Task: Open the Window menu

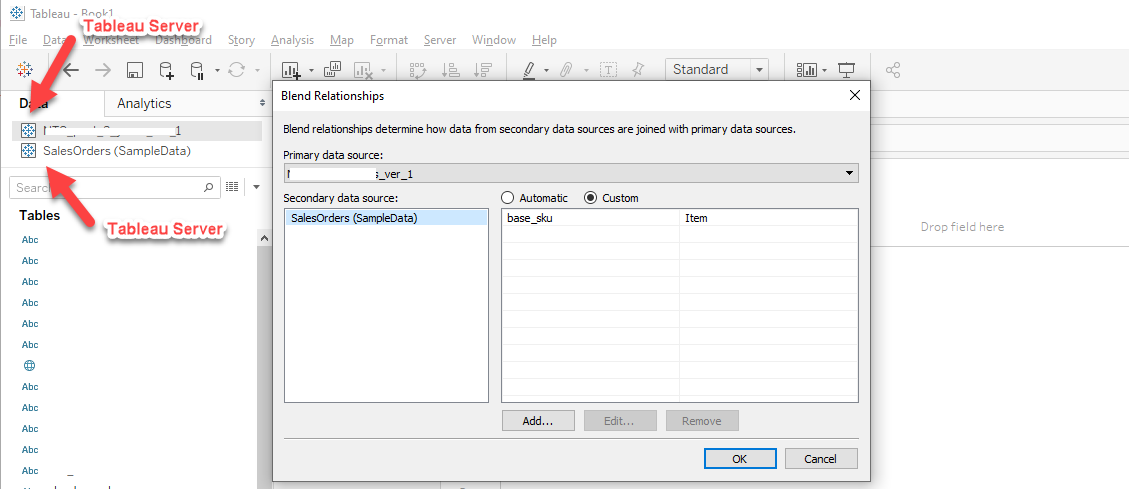Action: 494,40
